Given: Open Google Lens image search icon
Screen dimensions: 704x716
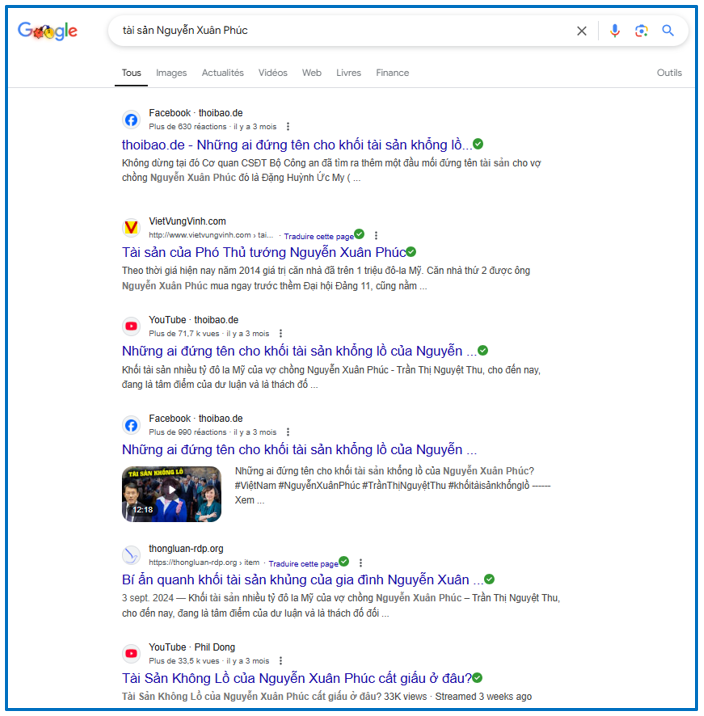Looking at the screenshot, I should (641, 31).
